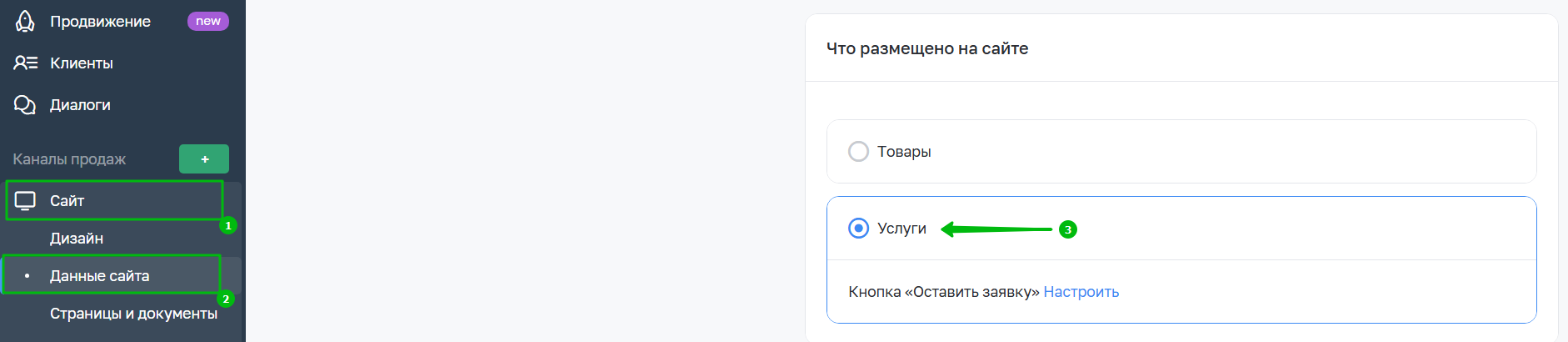1568x342 pixels.
Task: Open the Продвижение menu label
Action: [100, 22]
